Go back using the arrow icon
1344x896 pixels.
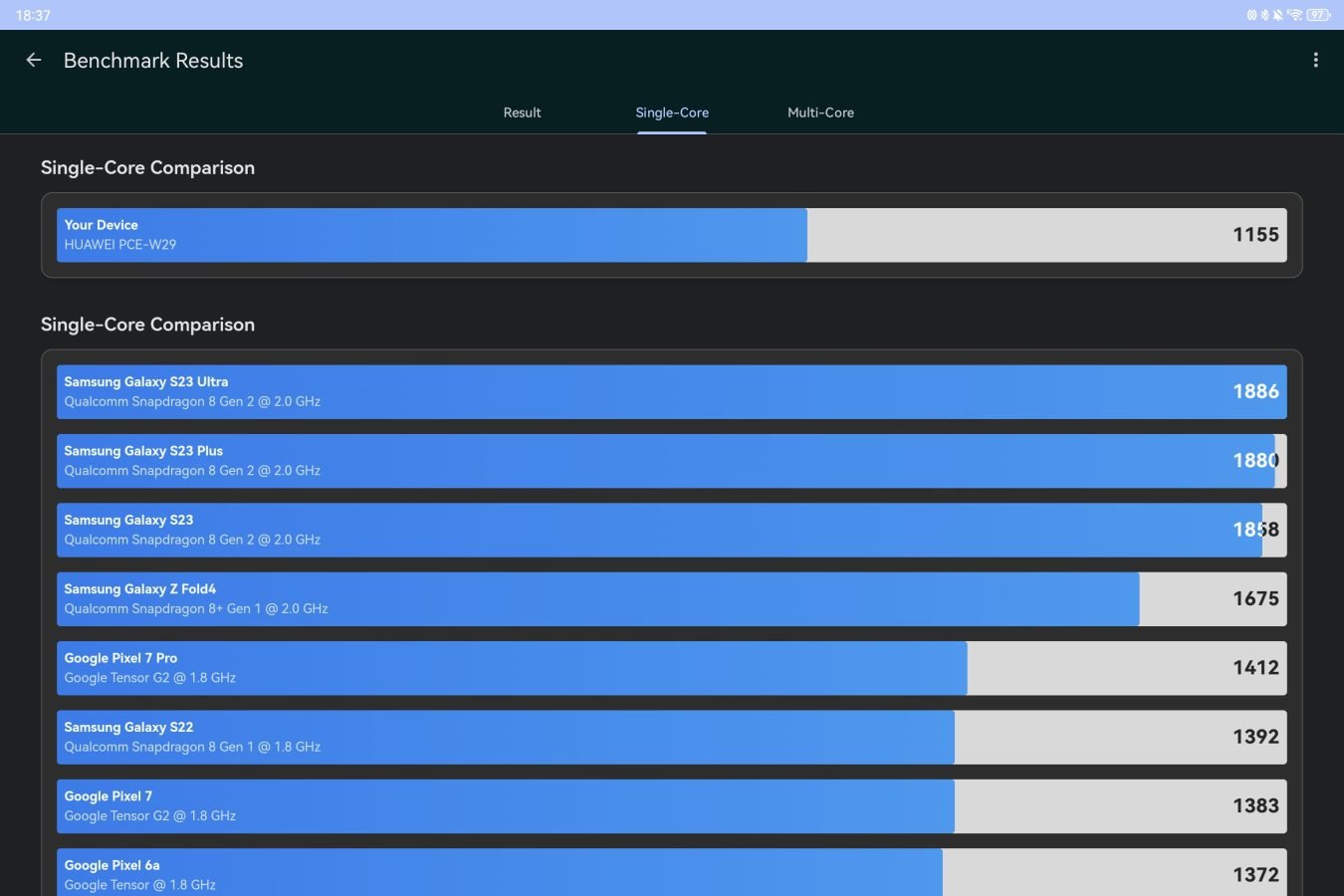click(34, 61)
